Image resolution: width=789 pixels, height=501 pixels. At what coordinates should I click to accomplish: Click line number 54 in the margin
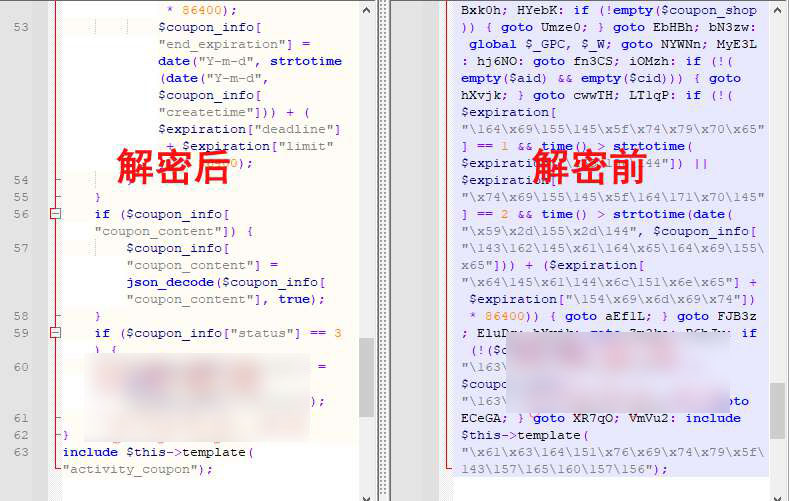tap(21, 180)
